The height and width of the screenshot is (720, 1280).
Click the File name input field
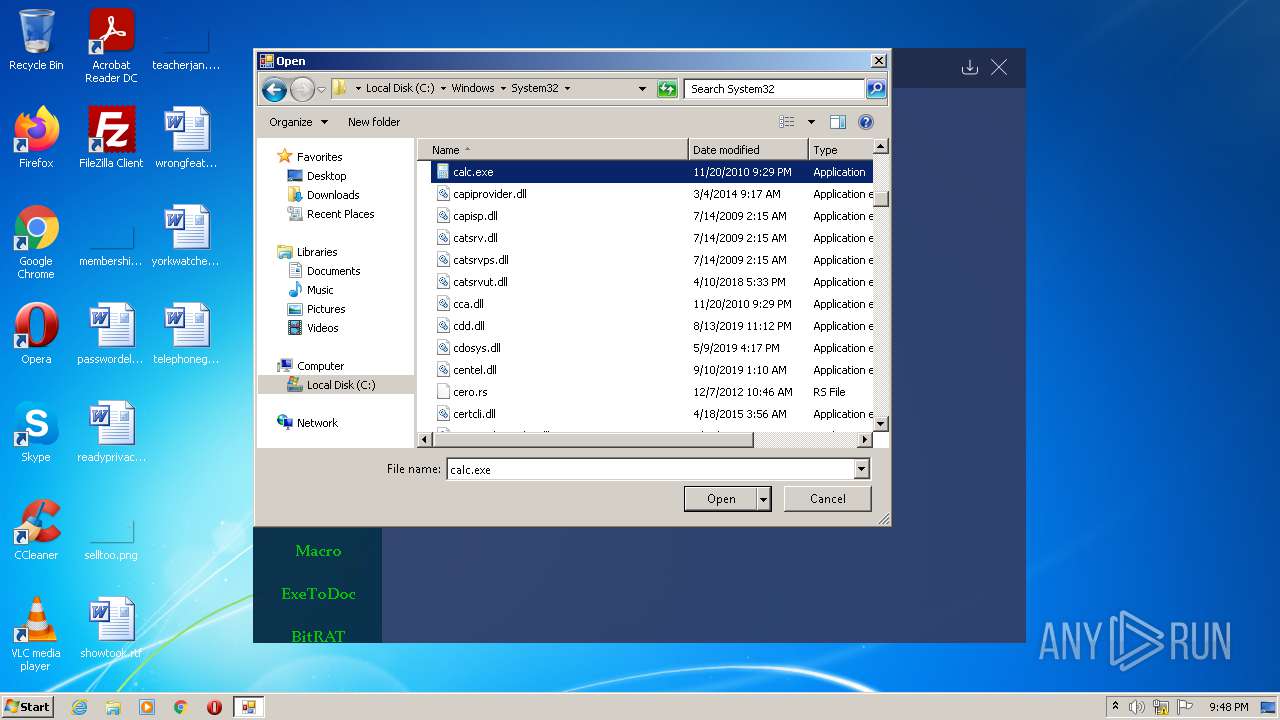click(650, 469)
